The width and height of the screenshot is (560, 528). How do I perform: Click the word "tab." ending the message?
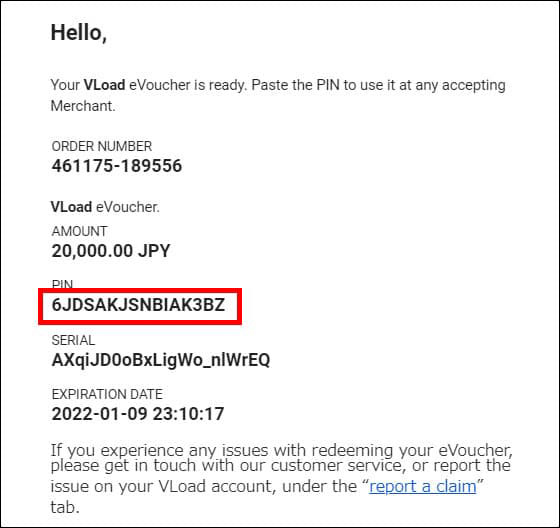tap(65, 507)
